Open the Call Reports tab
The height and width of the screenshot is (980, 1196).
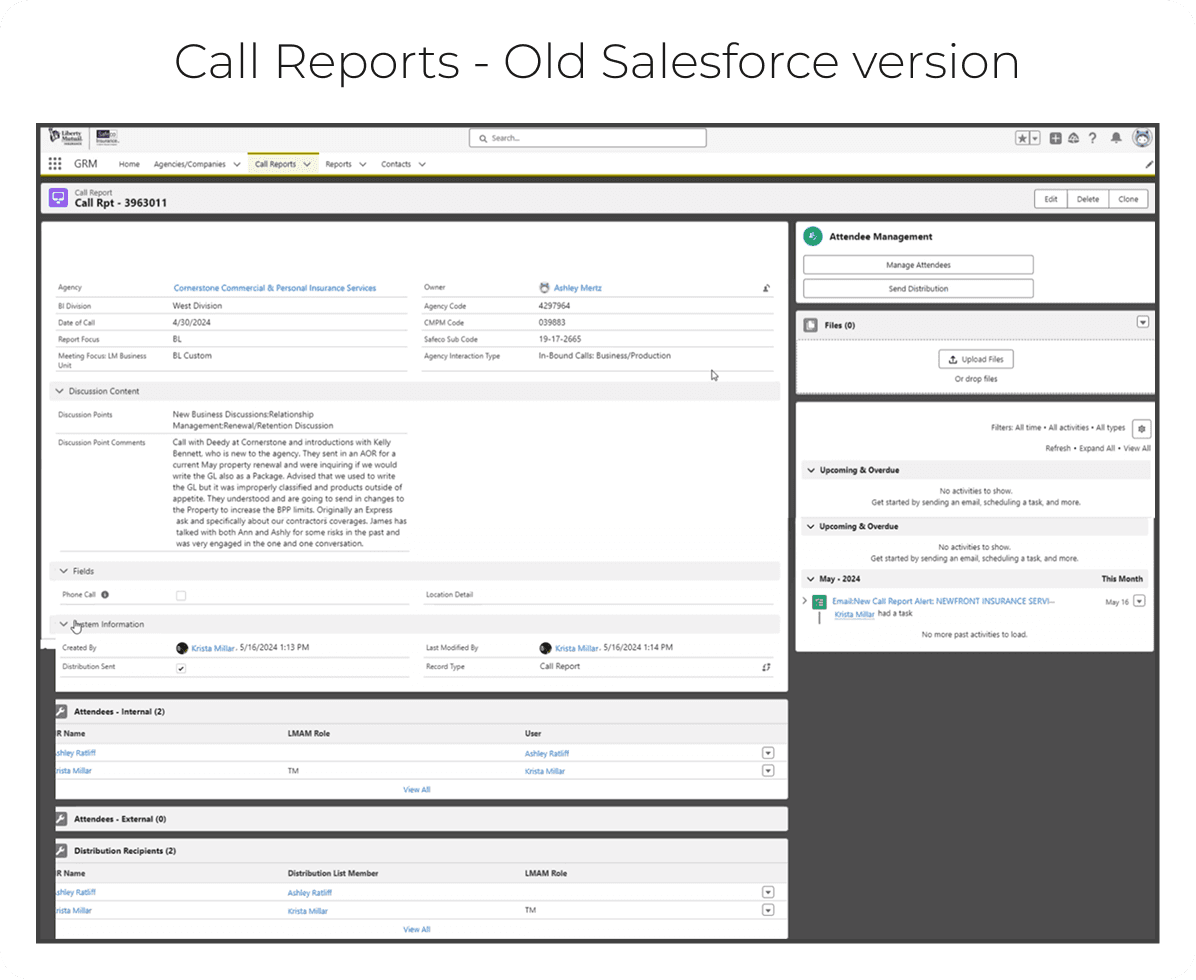click(275, 165)
